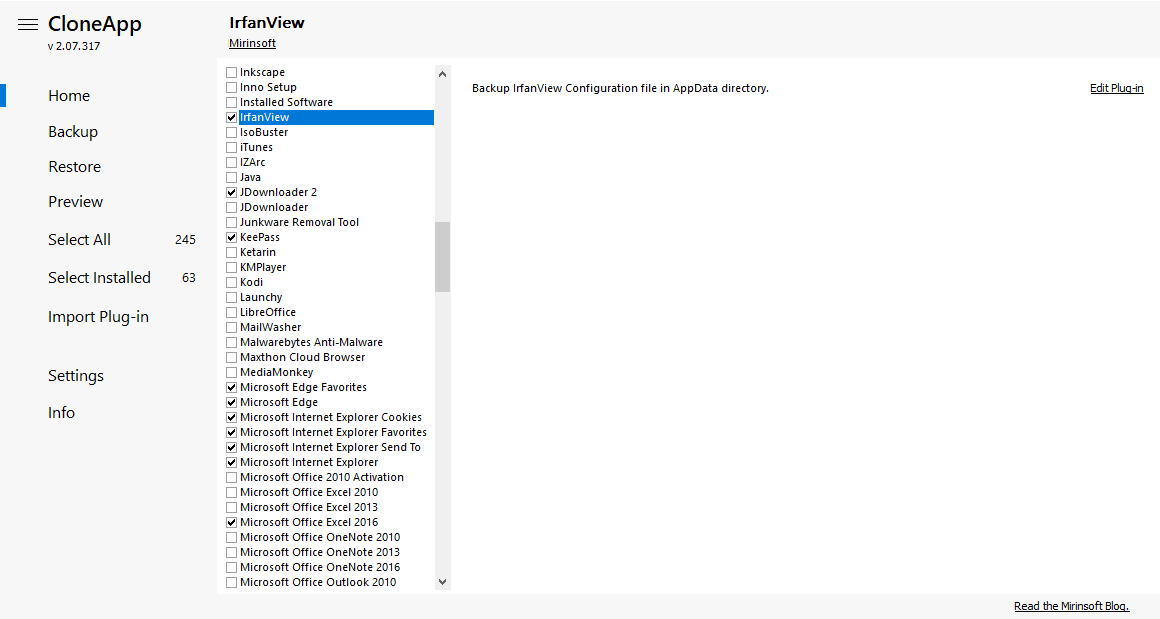Check the Installed Software checkbox

pos(232,102)
